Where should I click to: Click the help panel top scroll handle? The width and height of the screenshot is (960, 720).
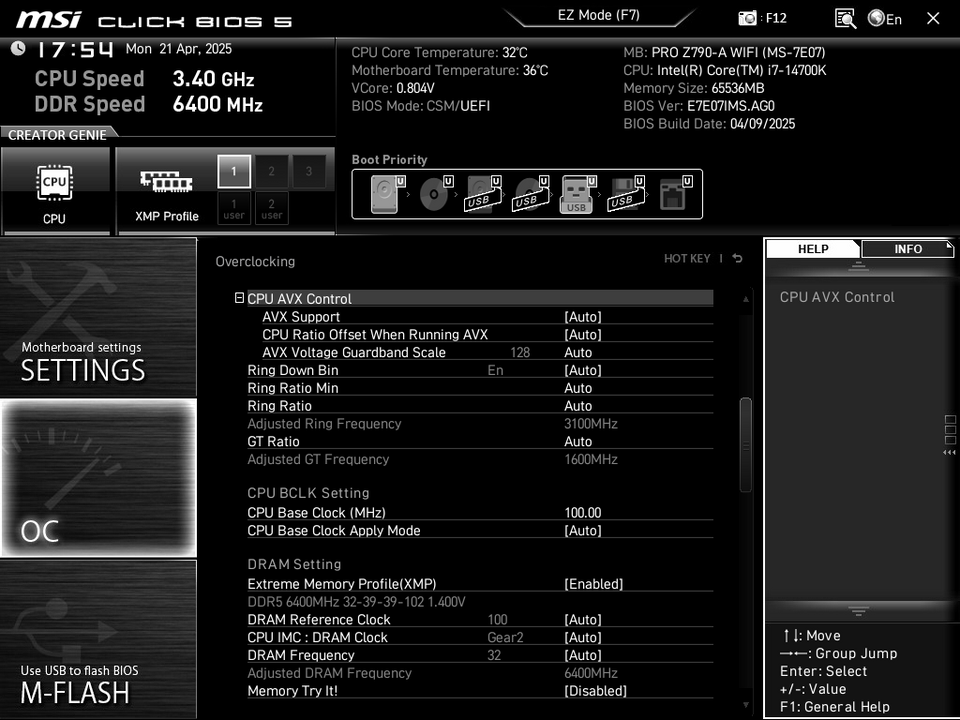click(x=858, y=266)
